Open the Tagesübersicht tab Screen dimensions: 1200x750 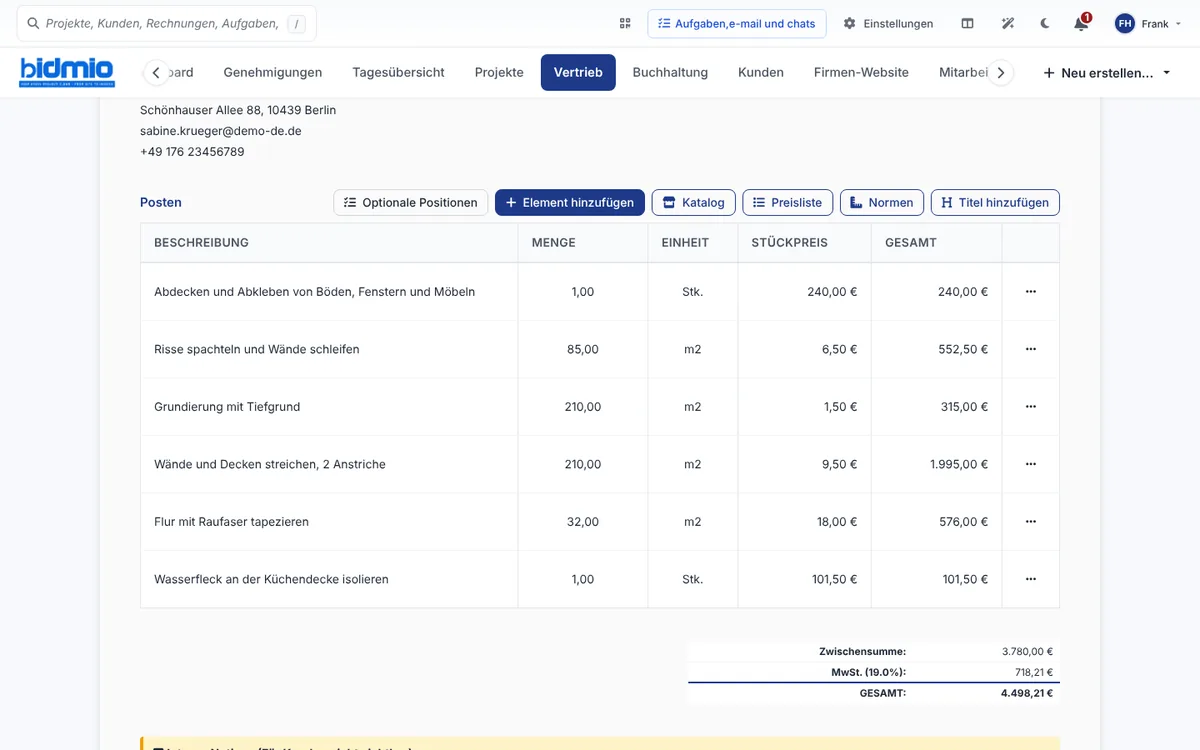point(398,72)
